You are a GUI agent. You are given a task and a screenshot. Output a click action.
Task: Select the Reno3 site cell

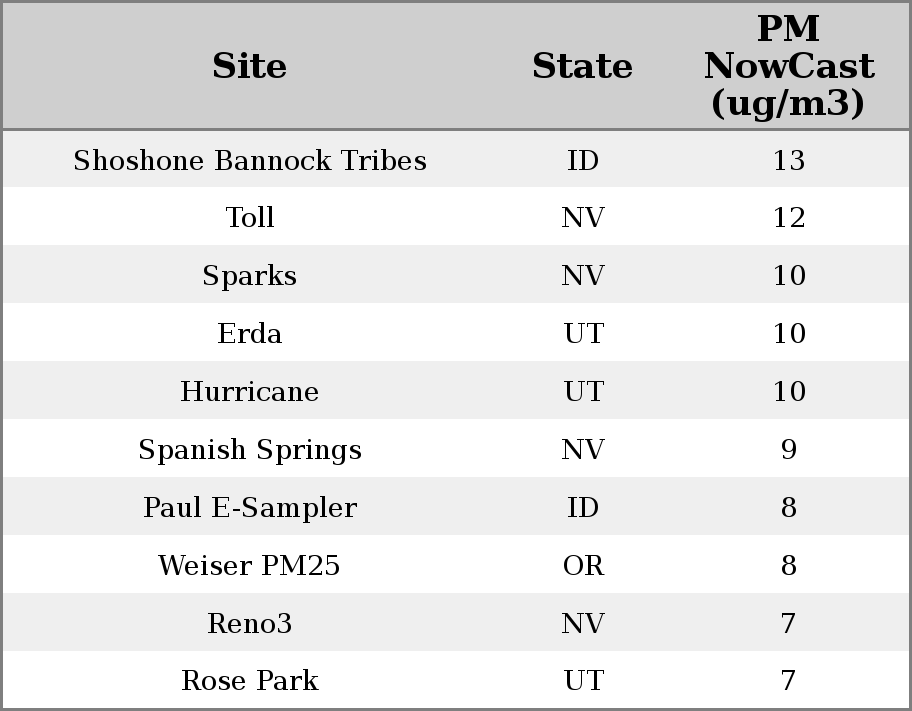249,624
